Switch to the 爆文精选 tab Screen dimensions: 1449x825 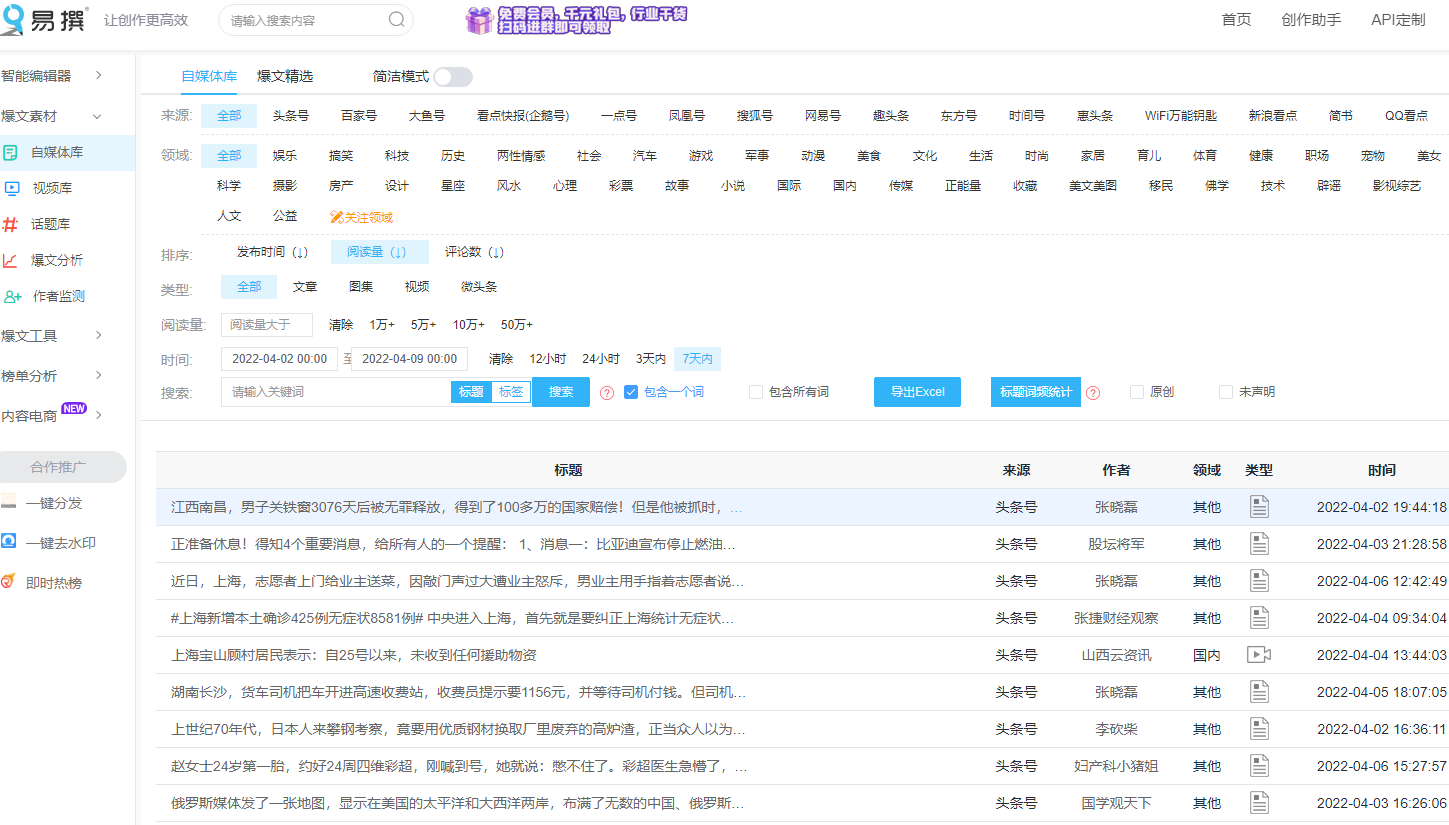pyautogui.click(x=287, y=75)
